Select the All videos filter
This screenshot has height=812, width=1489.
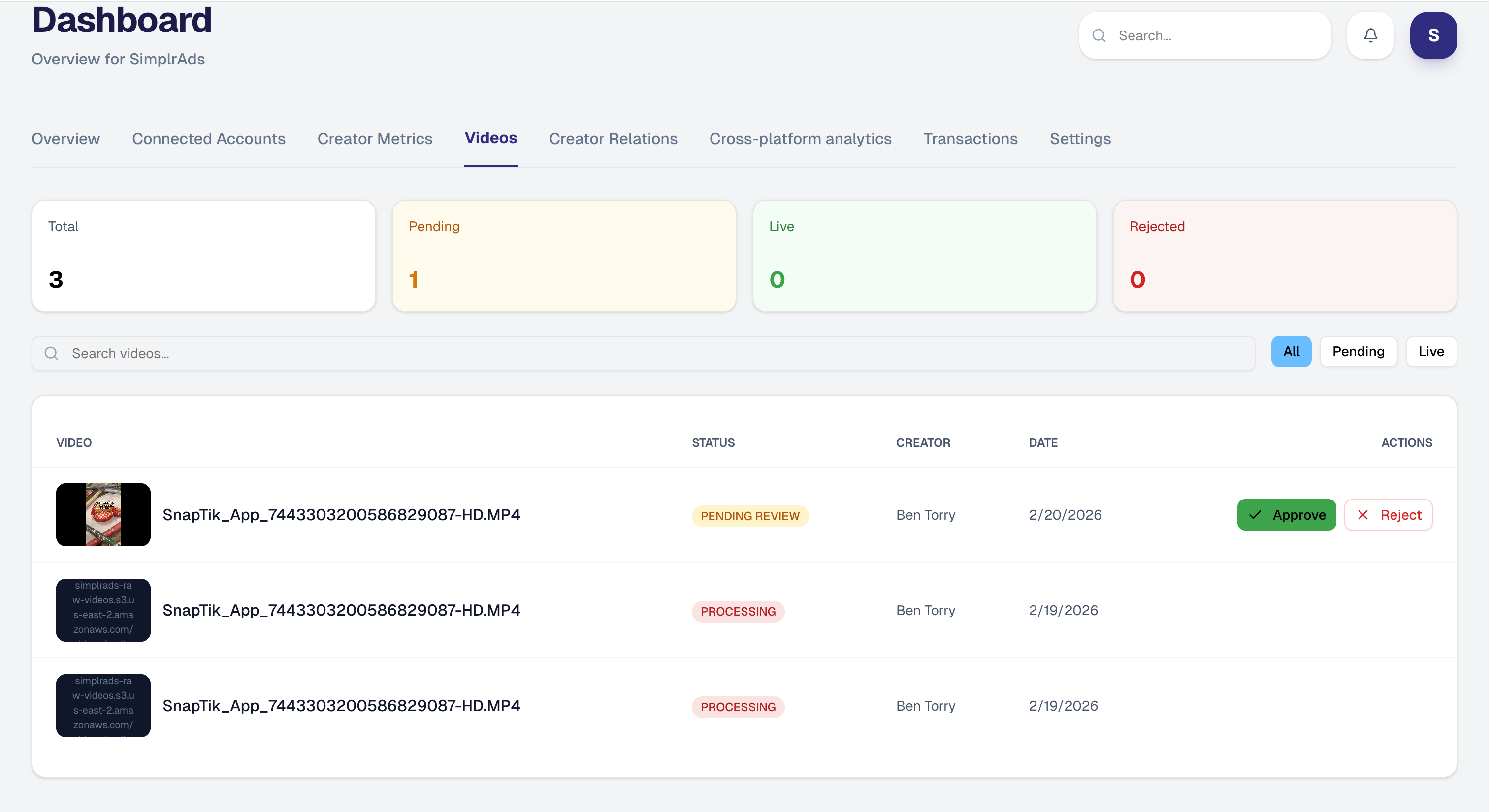[x=1292, y=351]
